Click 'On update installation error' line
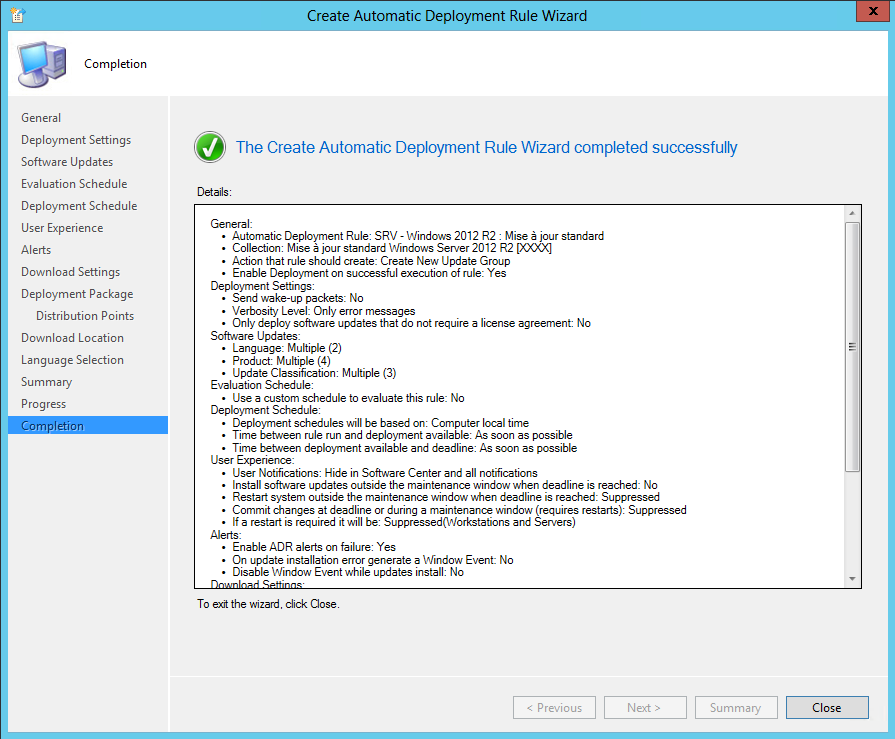This screenshot has width=895, height=739. click(x=373, y=560)
